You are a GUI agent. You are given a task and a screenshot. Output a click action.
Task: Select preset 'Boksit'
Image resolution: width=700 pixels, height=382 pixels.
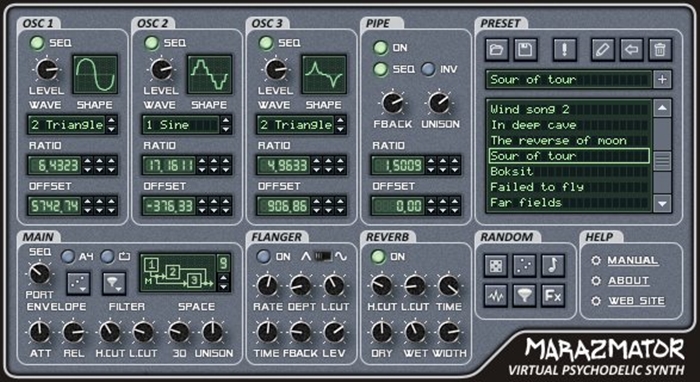(569, 171)
